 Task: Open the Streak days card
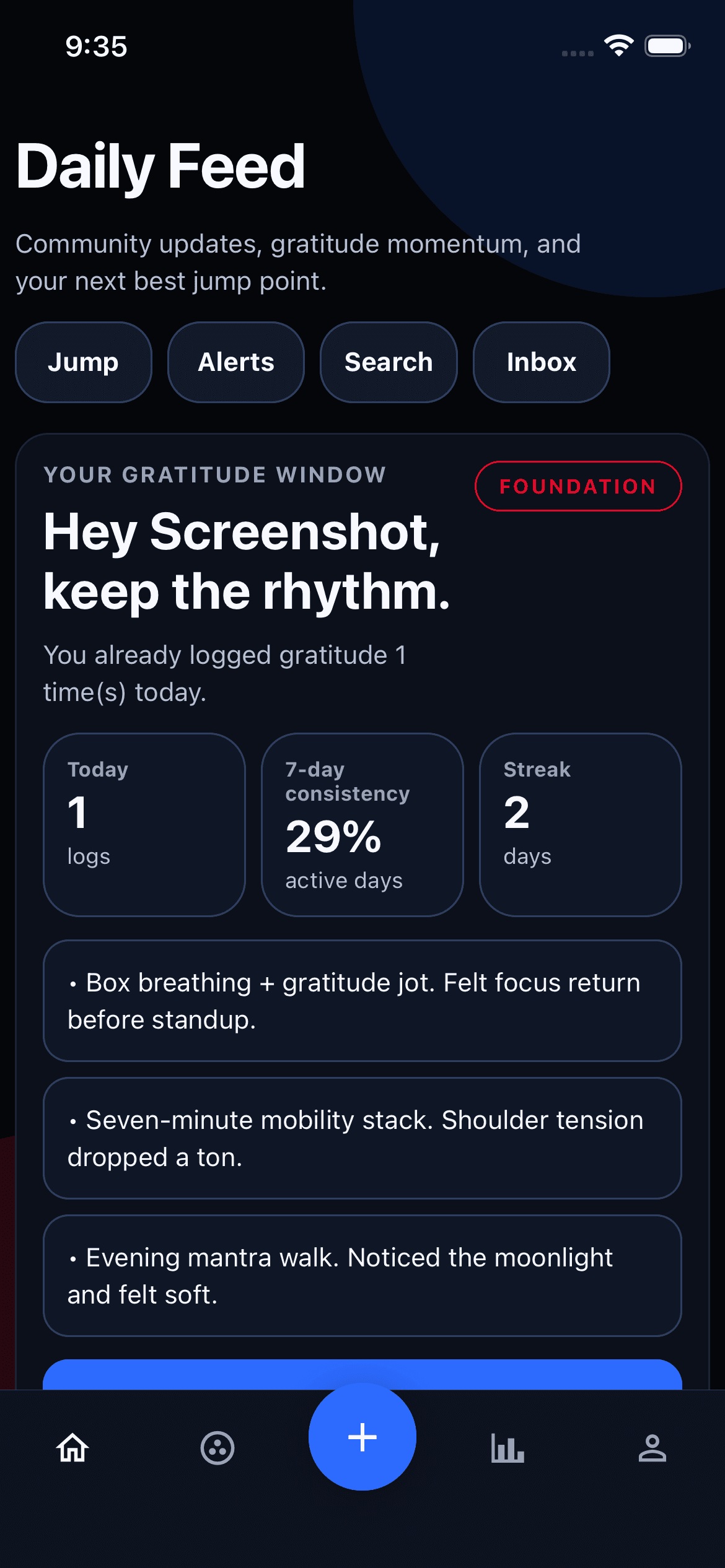point(580,824)
